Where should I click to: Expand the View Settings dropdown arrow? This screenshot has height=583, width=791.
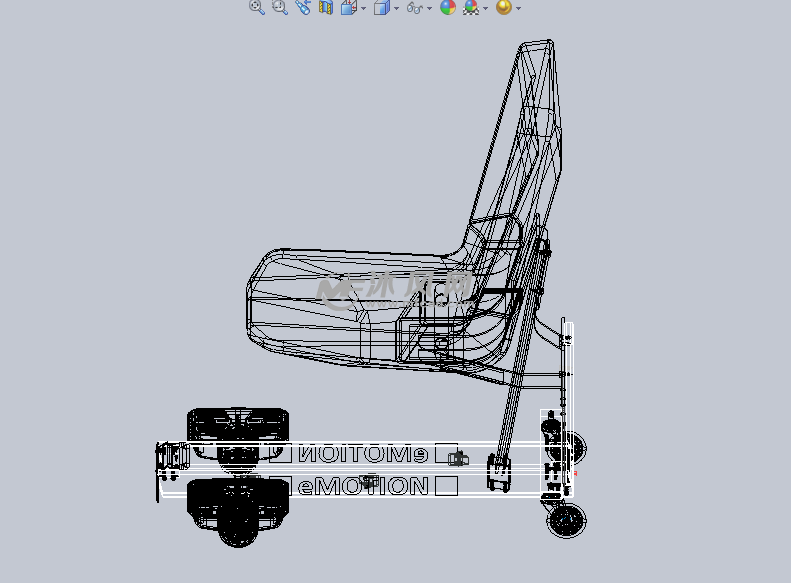(518, 9)
